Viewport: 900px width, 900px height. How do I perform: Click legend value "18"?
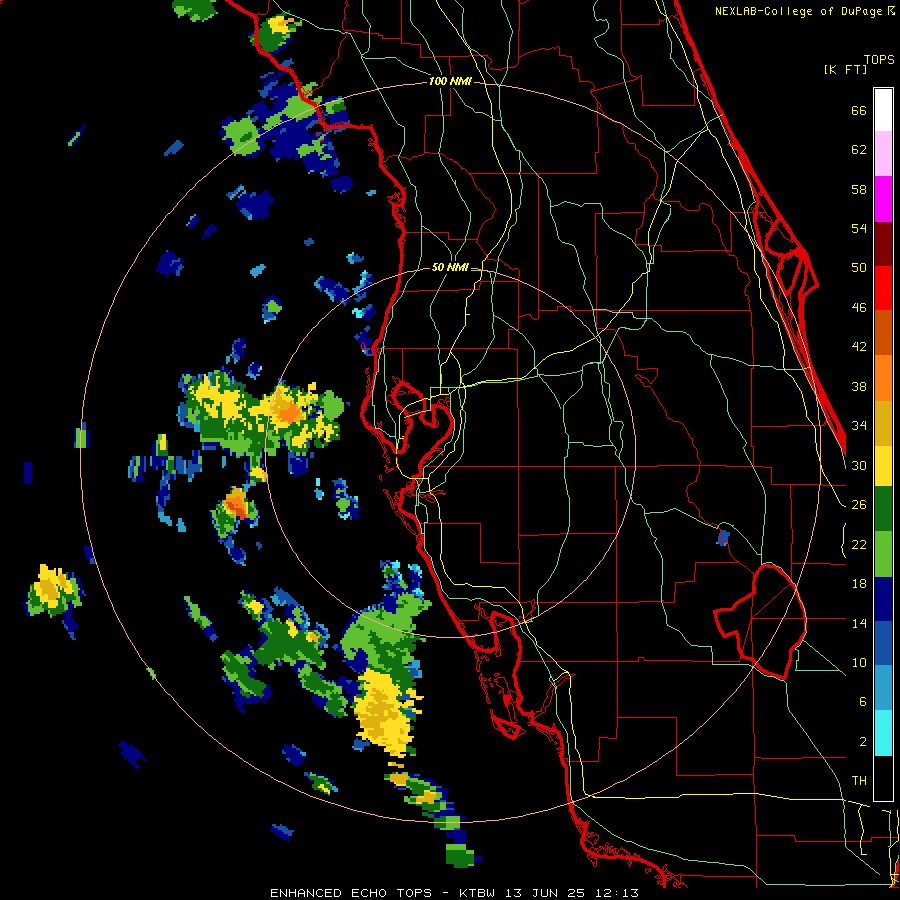[859, 584]
